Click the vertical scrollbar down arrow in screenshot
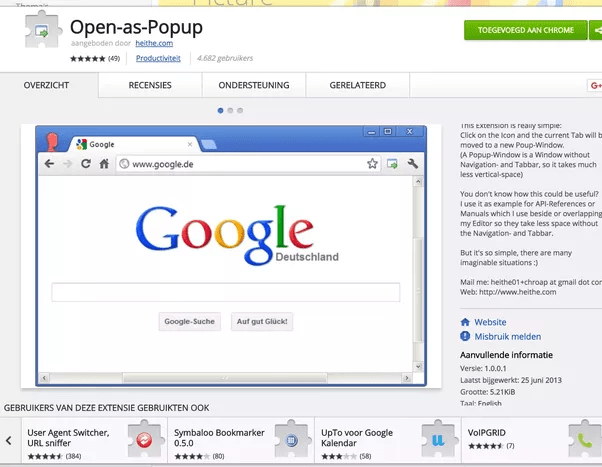Screen dimensions: 602x467 click(418, 367)
